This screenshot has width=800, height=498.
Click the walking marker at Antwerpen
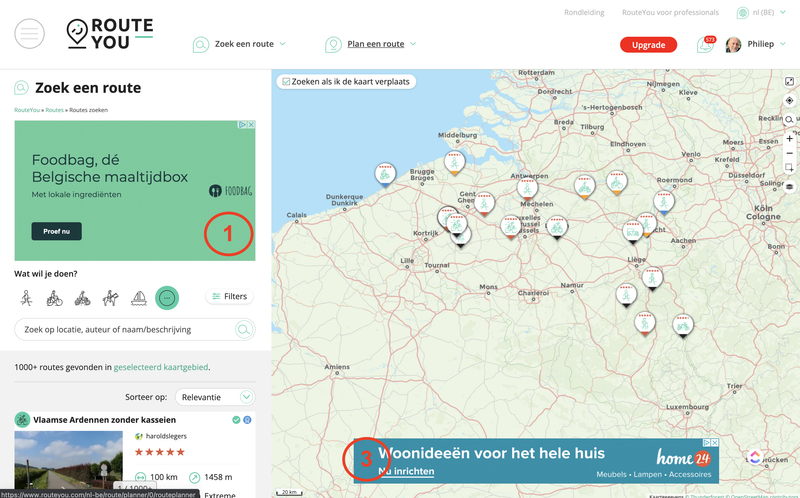point(528,189)
